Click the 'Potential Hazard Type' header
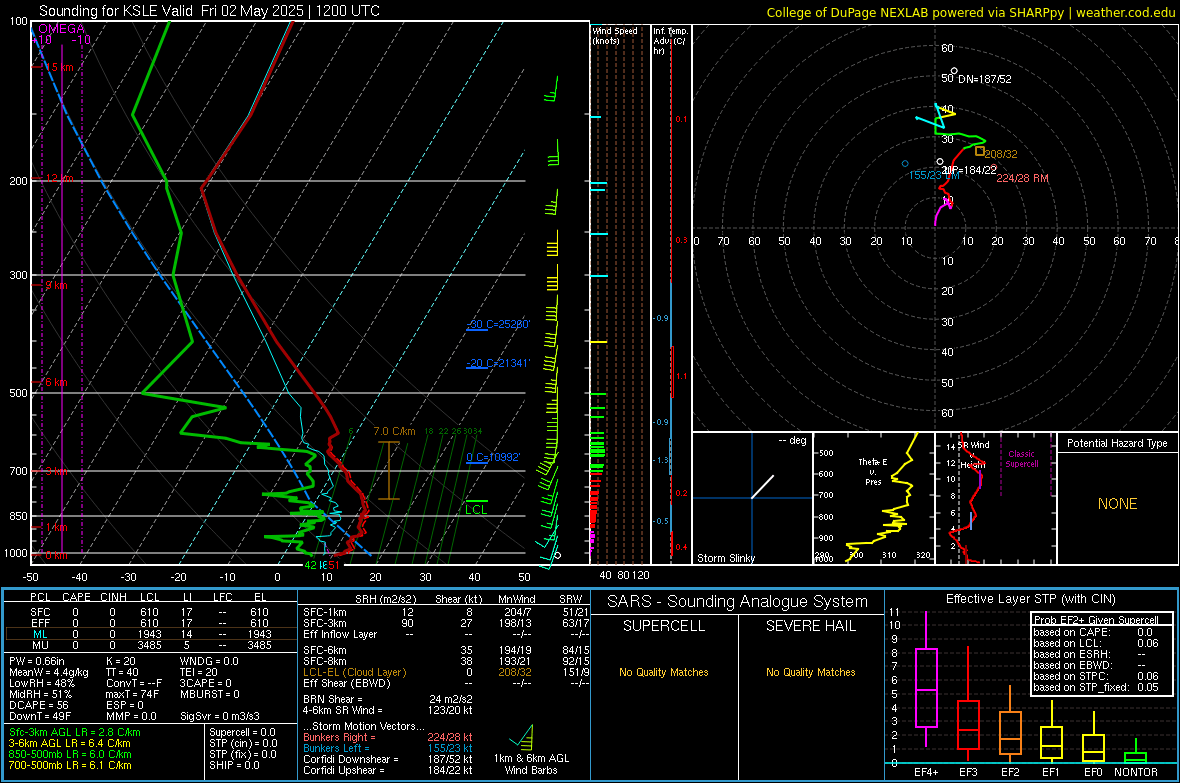This screenshot has height=783, width=1180. pyautogui.click(x=1117, y=443)
